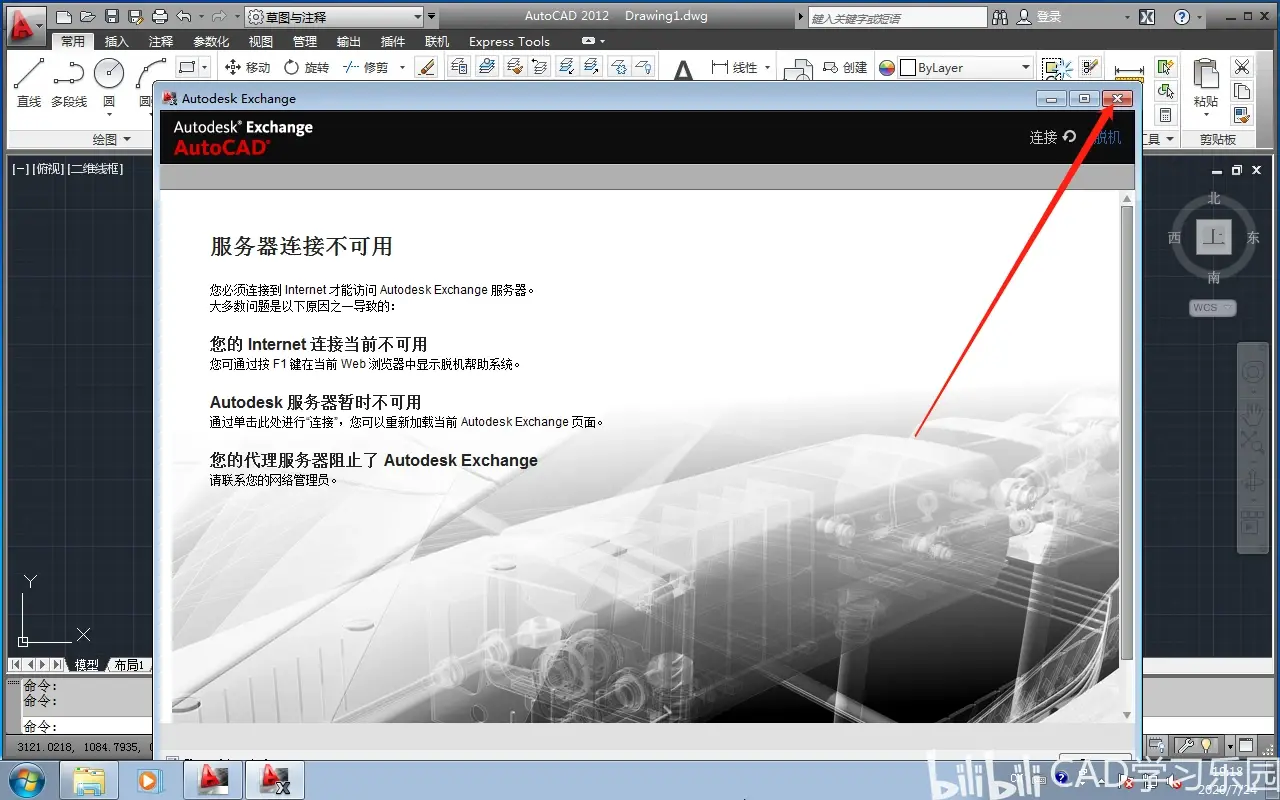Click the Erase brush icon
The image size is (1280, 800).
[x=426, y=67]
